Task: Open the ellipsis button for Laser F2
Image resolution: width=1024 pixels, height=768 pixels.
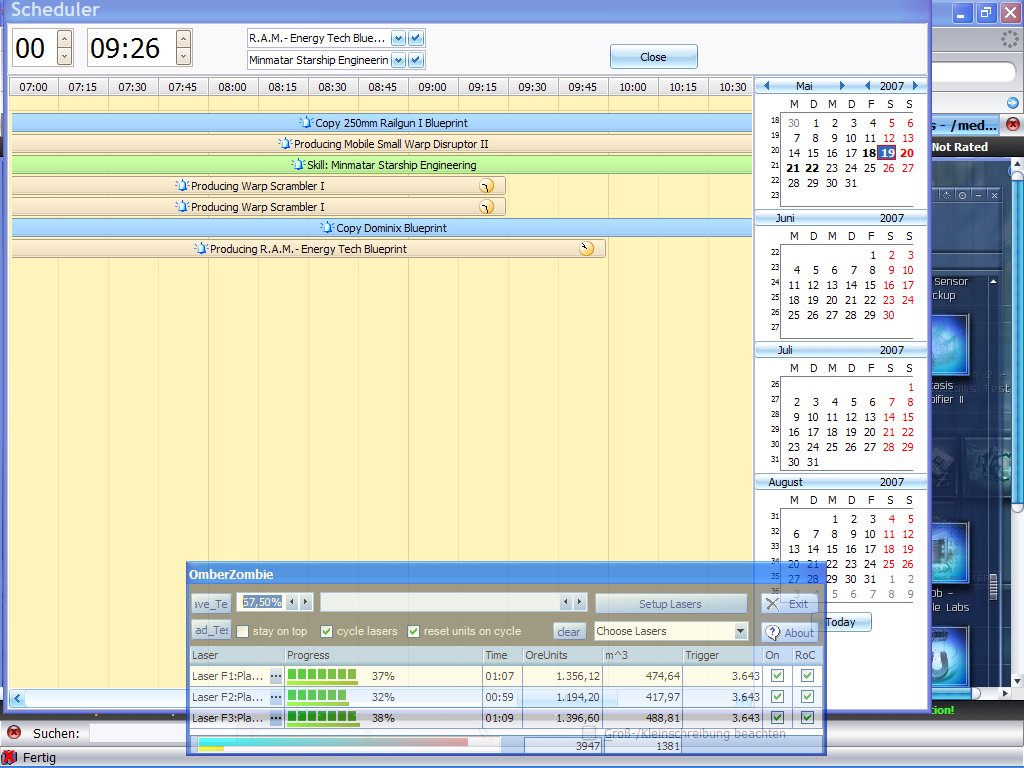Action: (276, 697)
